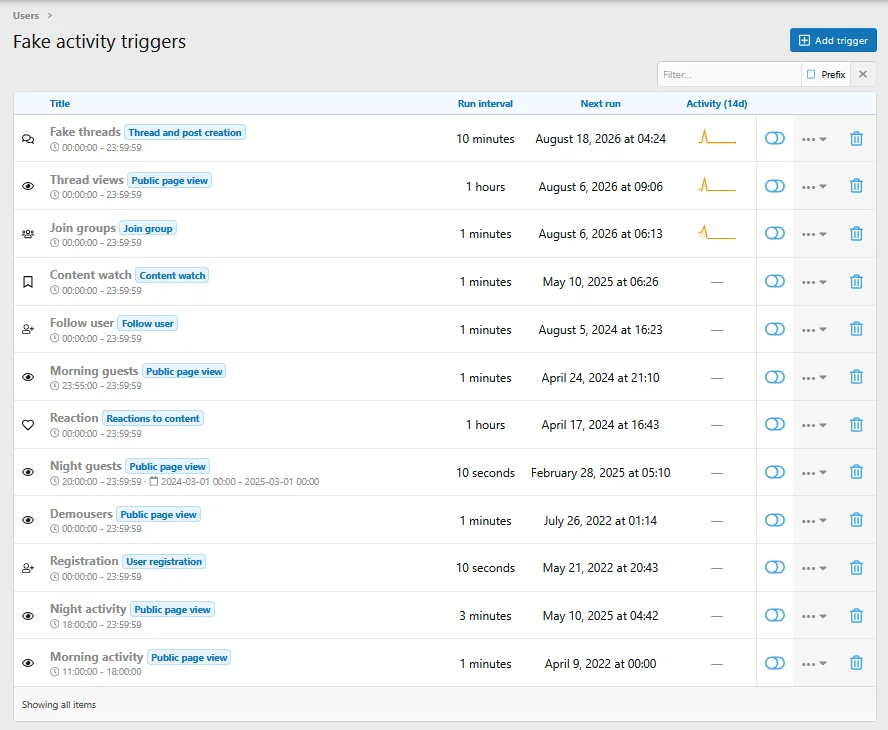Image resolution: width=888 pixels, height=730 pixels.
Task: Toggle the Follow user trigger switch
Action: (775, 329)
